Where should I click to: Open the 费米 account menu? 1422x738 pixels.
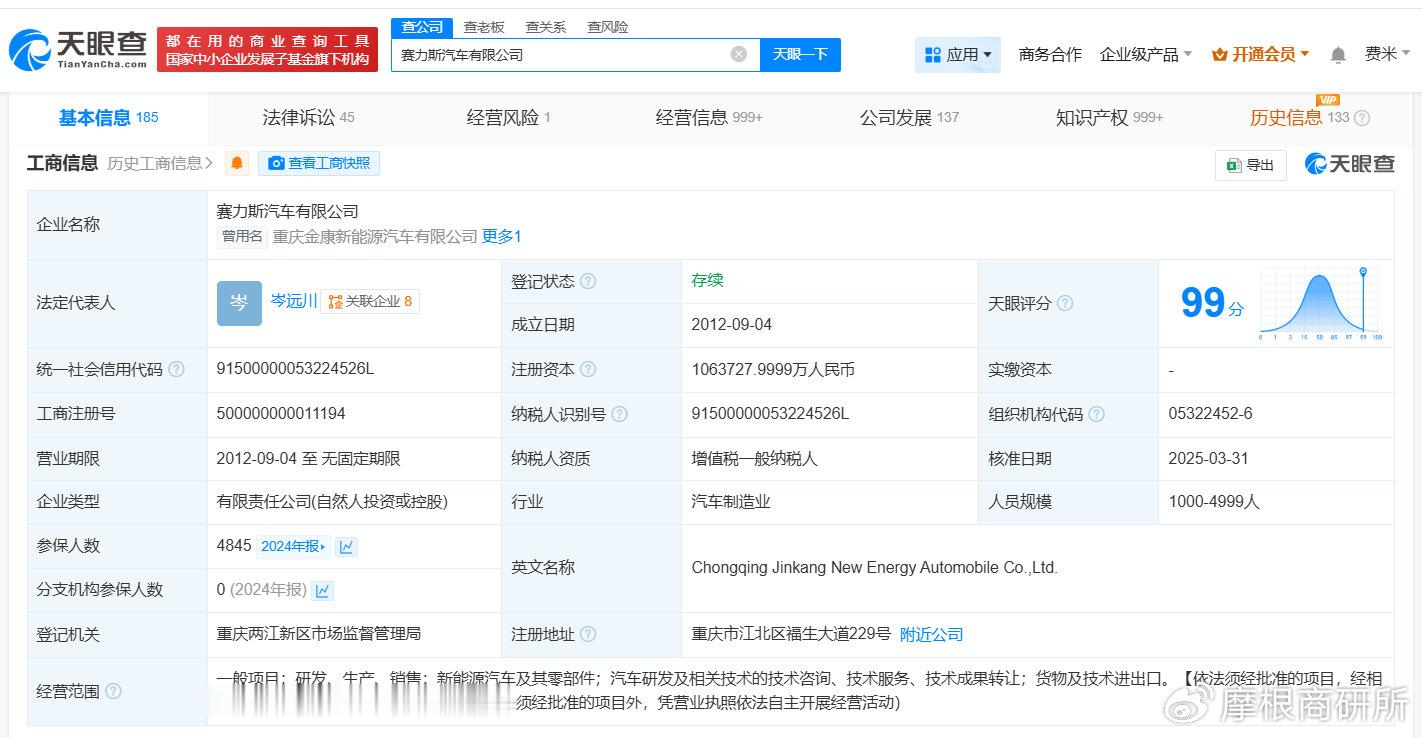click(x=1388, y=54)
